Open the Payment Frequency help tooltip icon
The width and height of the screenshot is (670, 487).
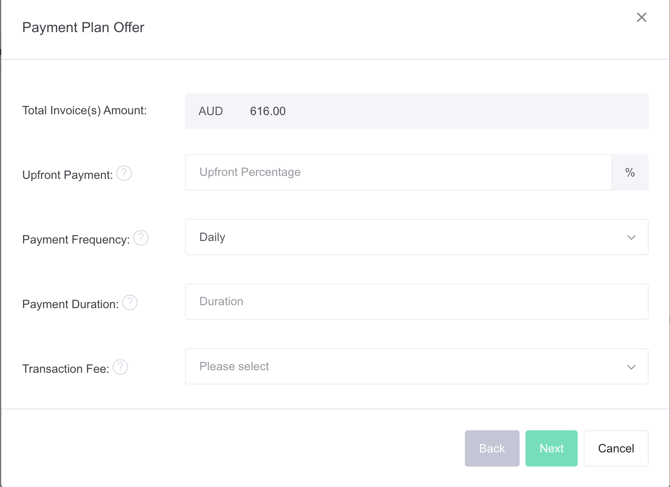point(141,238)
